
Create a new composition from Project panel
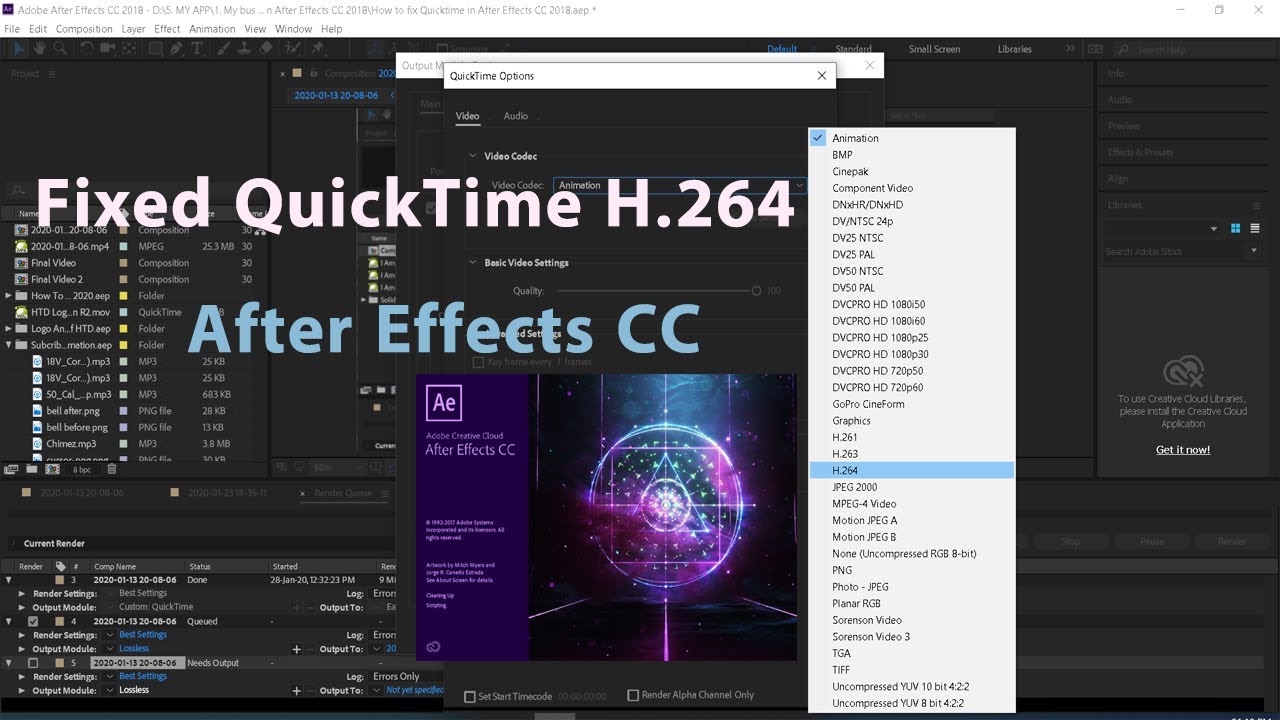coord(52,469)
